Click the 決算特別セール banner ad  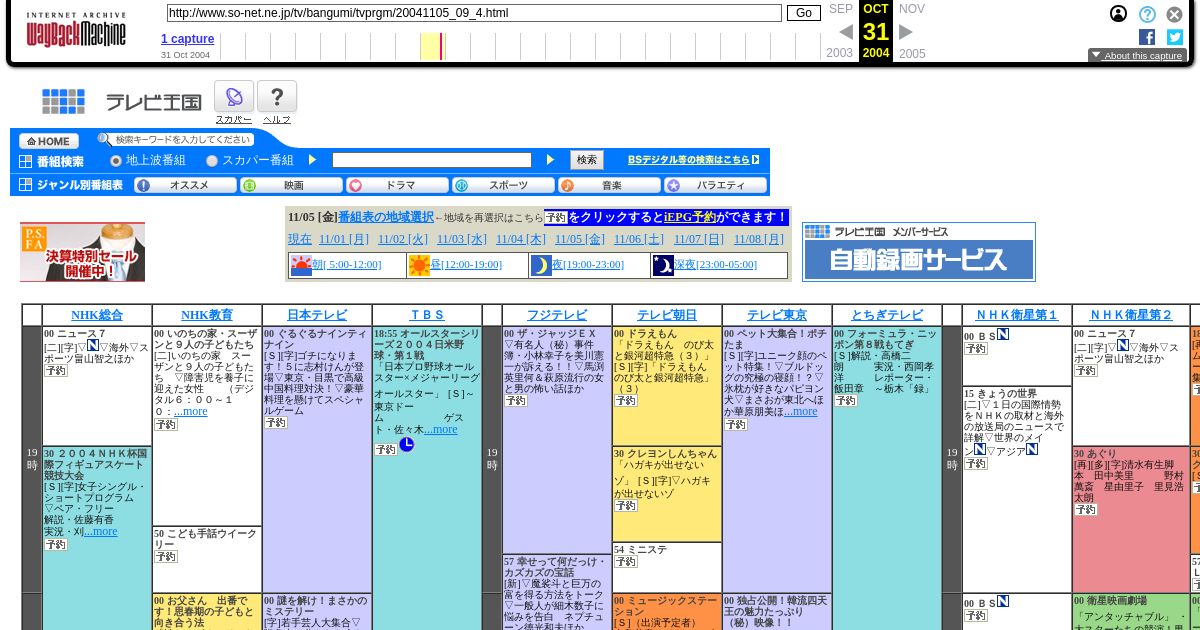pyautogui.click(x=82, y=252)
